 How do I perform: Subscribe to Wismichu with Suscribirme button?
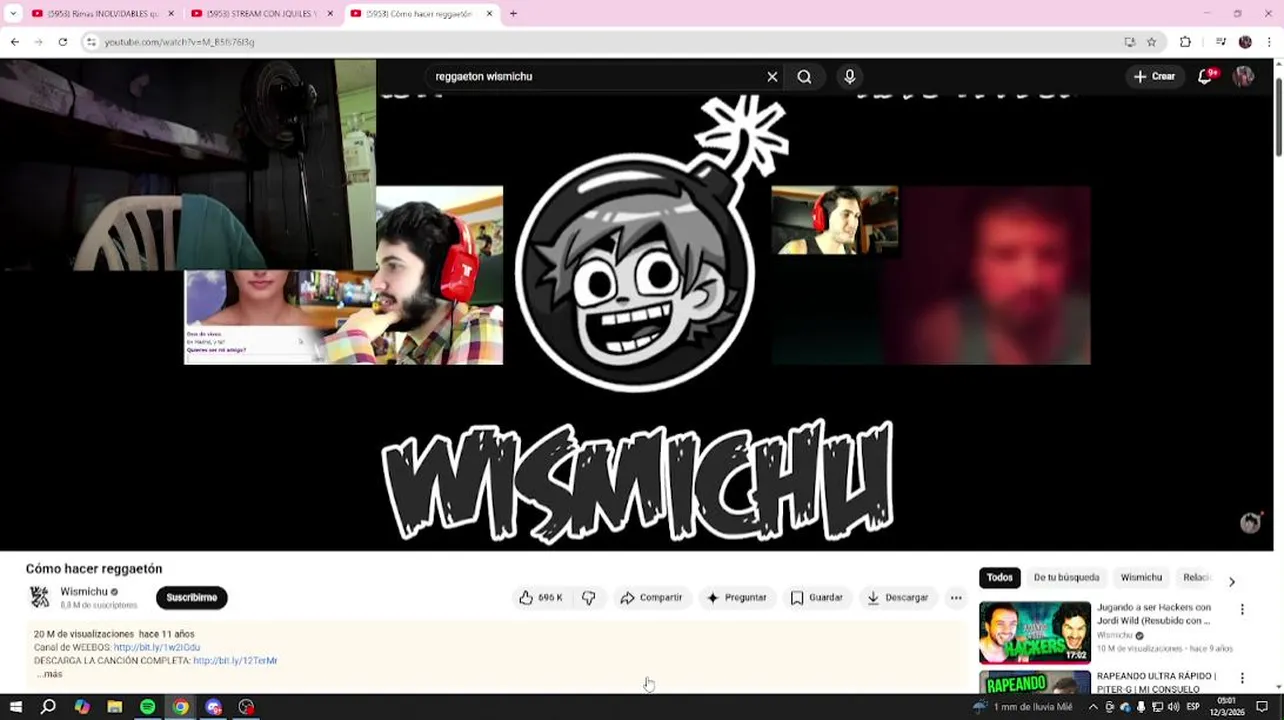[192, 598]
